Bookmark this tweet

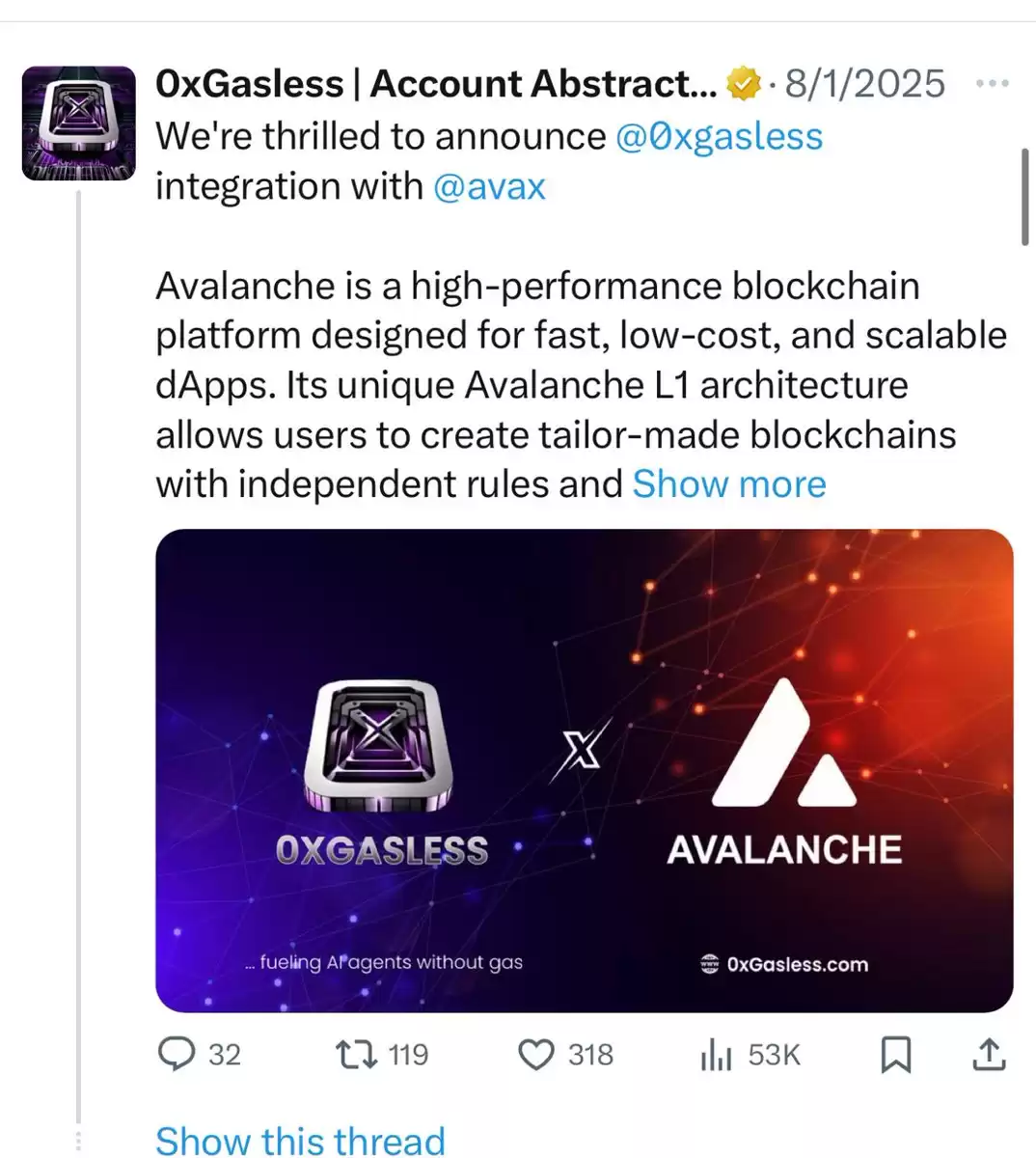[x=896, y=1055]
